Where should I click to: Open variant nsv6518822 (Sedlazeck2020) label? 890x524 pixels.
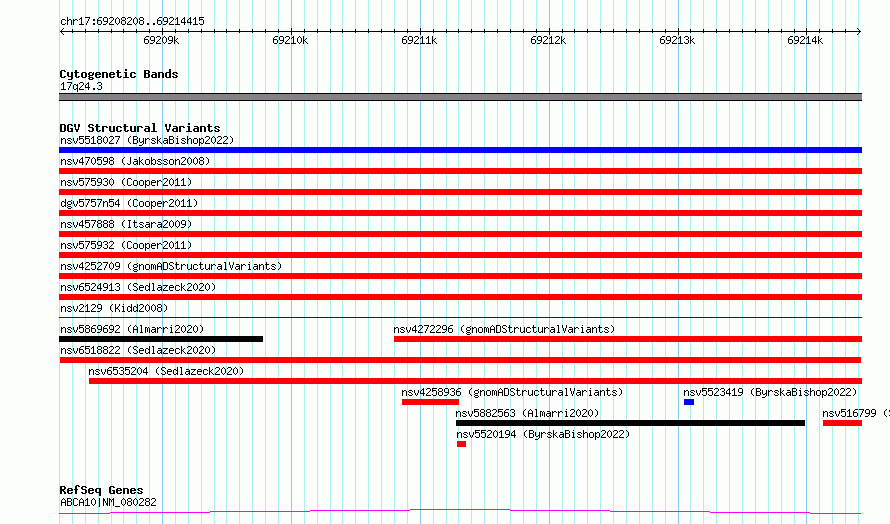(x=138, y=350)
